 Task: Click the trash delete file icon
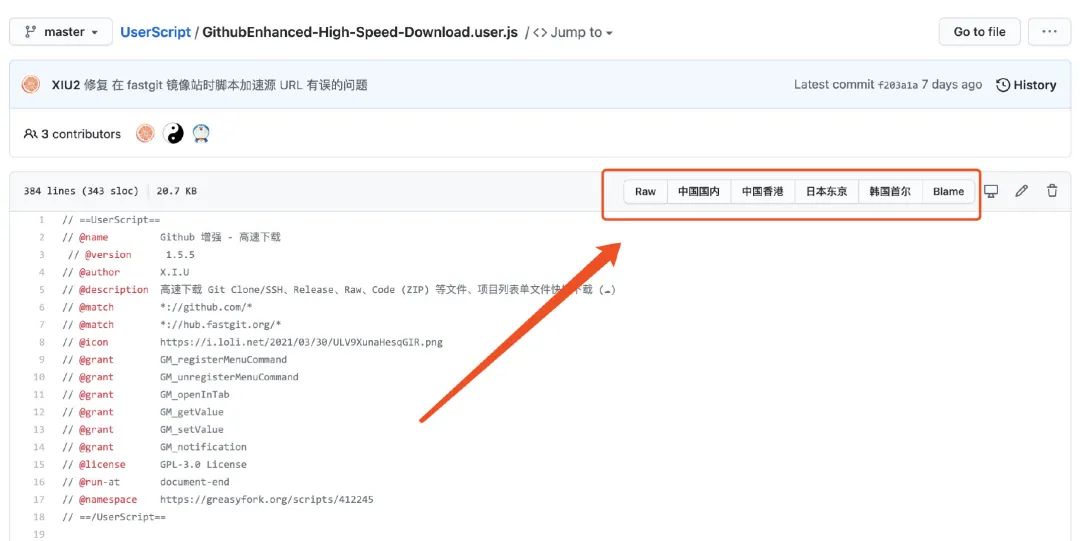1052,191
